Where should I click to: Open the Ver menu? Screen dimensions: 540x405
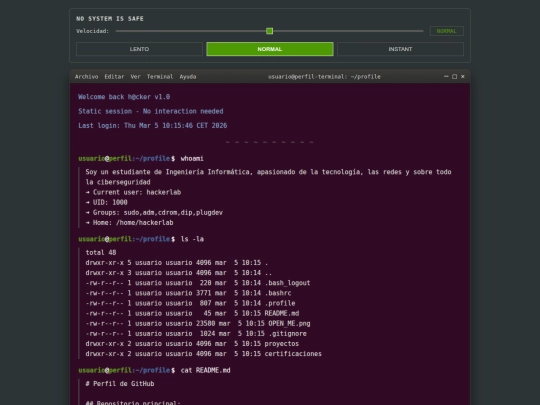135,76
